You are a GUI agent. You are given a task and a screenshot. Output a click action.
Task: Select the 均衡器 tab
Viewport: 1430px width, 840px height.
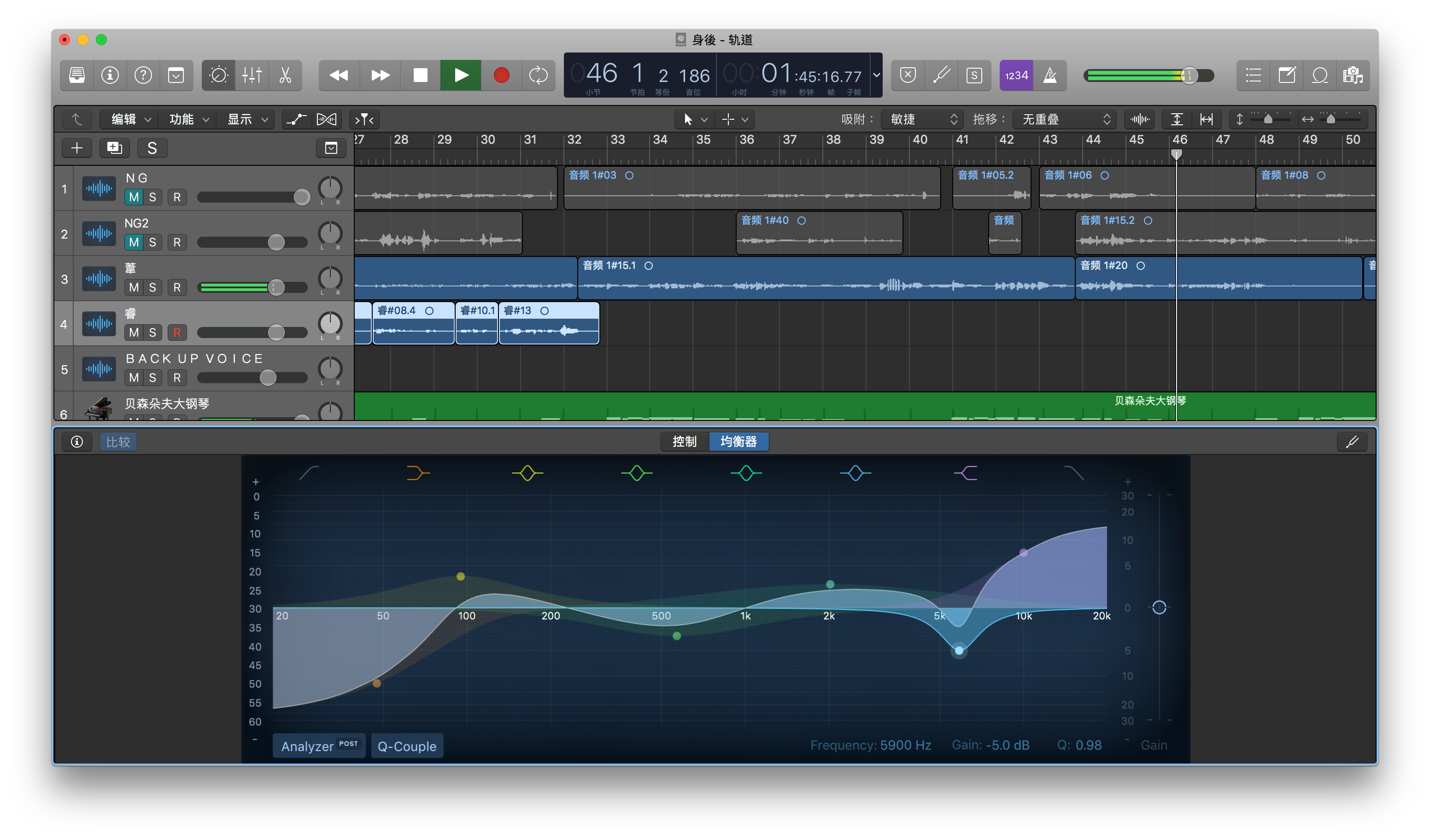point(738,441)
